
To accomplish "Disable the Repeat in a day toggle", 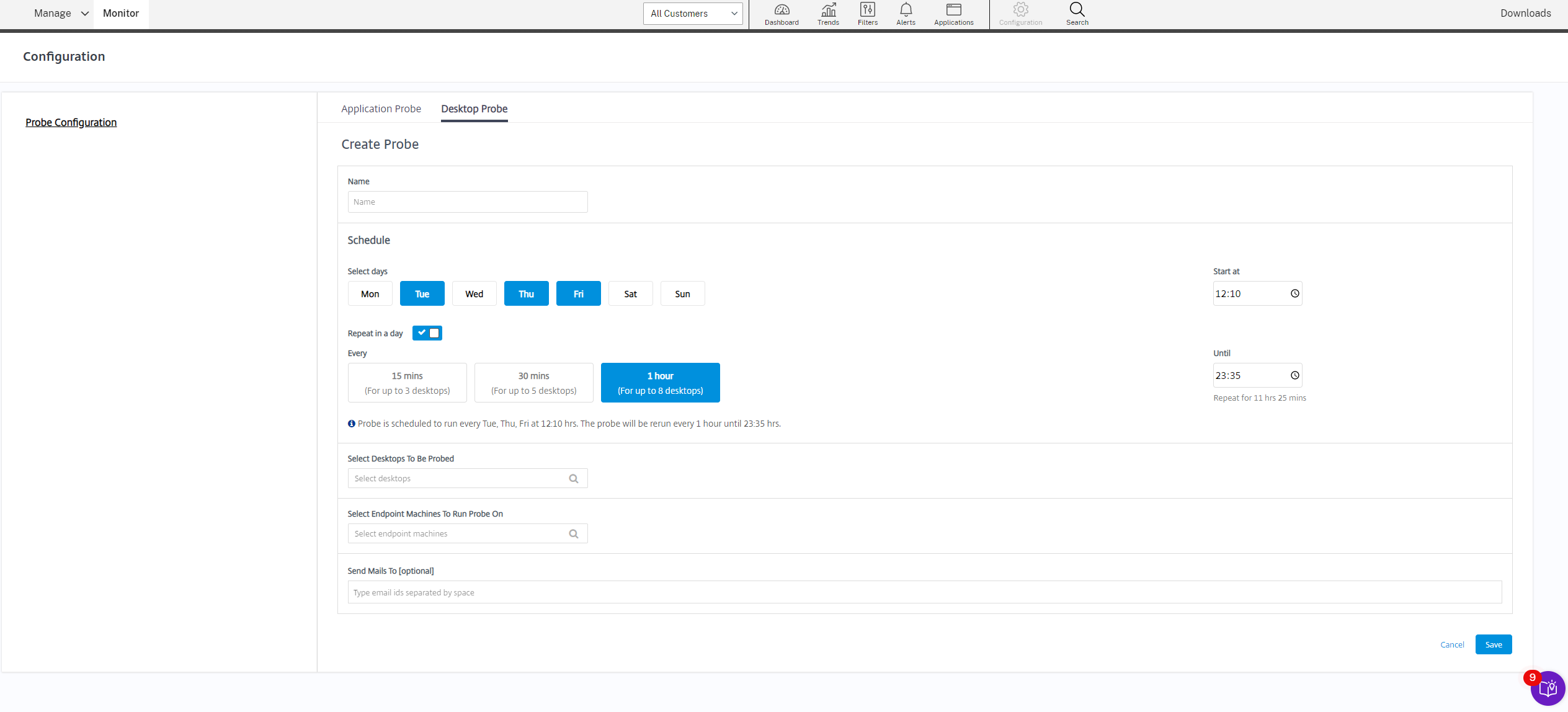I will click(x=427, y=333).
